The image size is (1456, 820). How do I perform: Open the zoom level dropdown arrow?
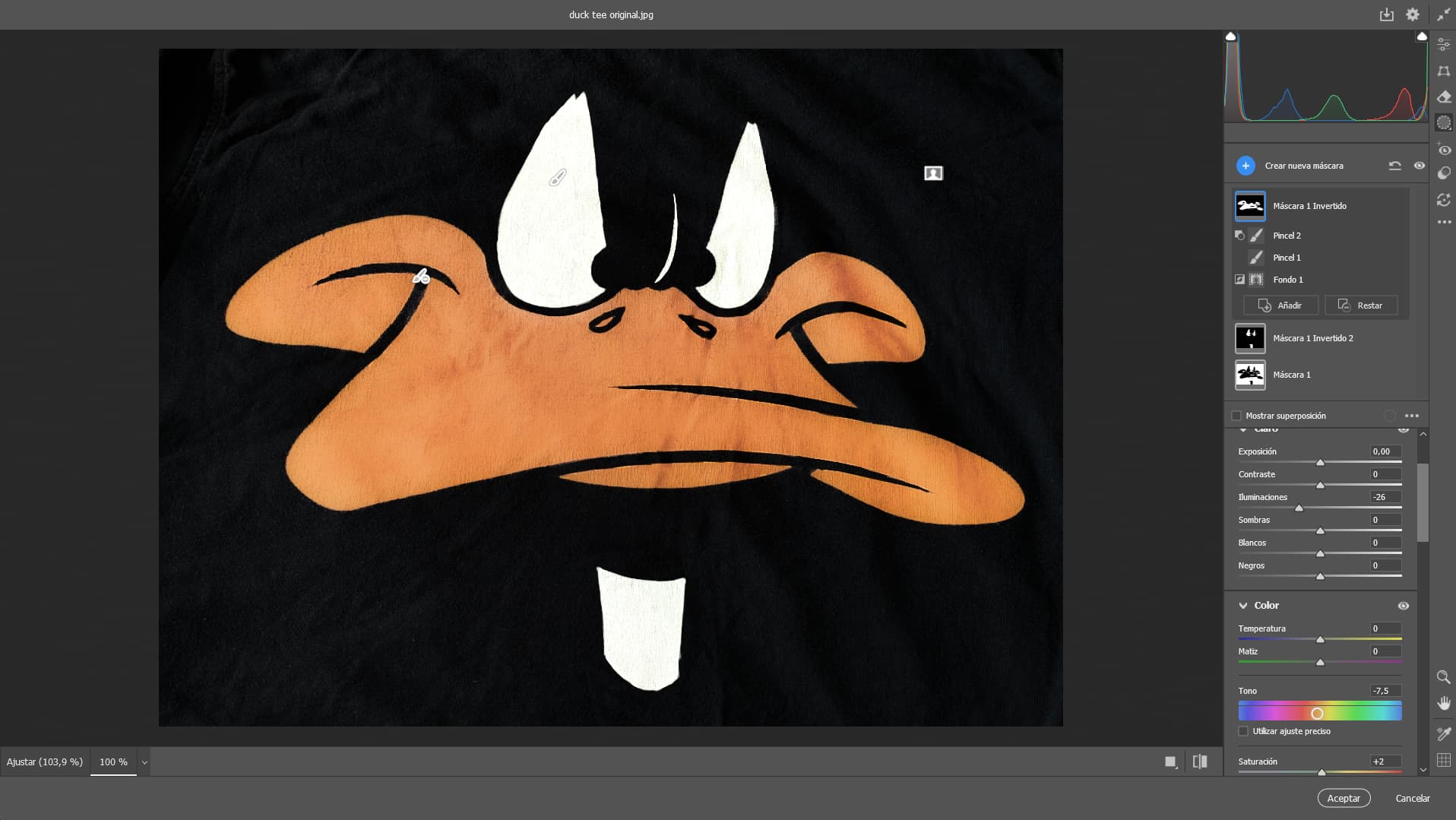(x=144, y=762)
